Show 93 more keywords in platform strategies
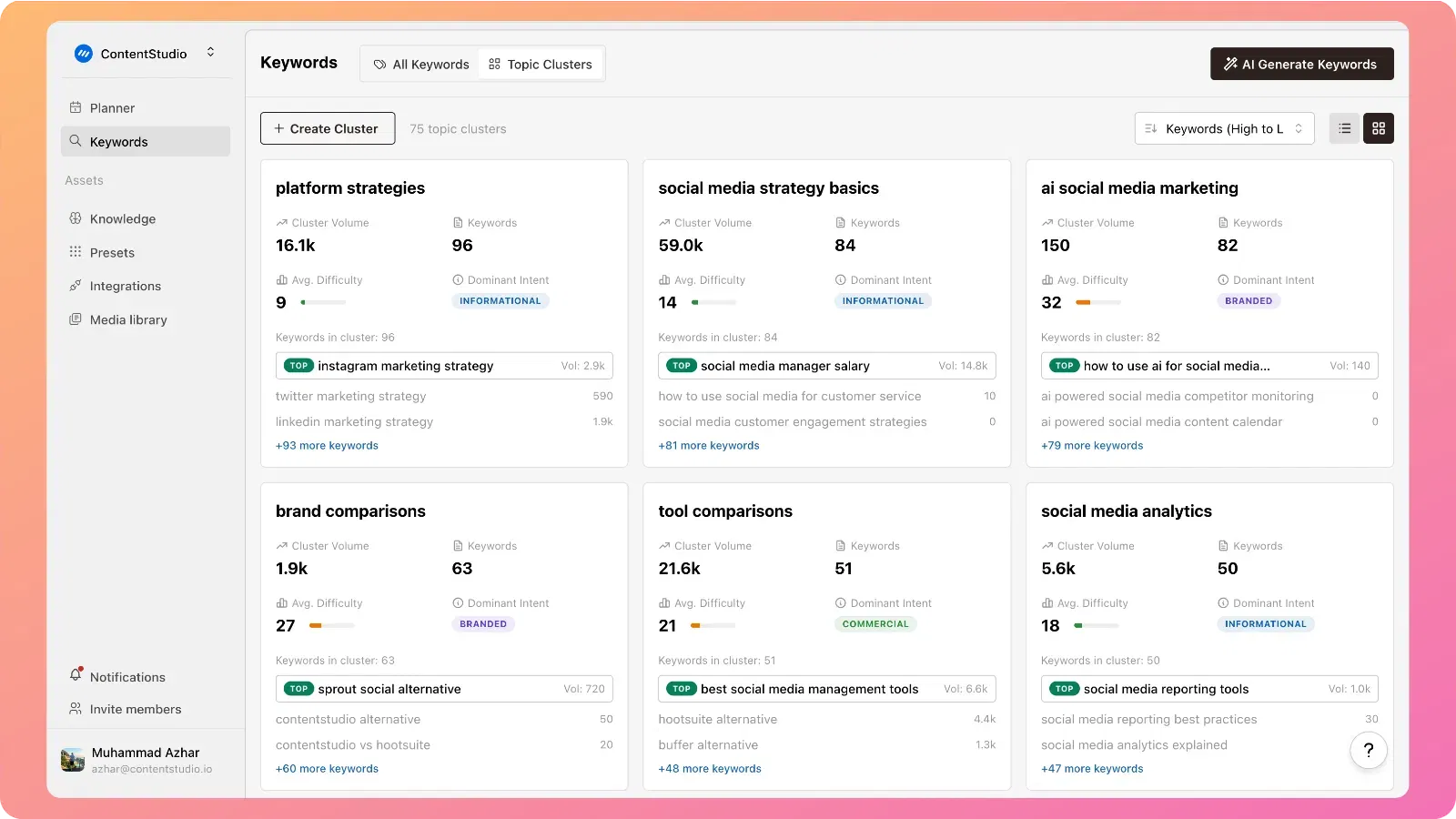This screenshot has width=1456, height=819. (327, 445)
